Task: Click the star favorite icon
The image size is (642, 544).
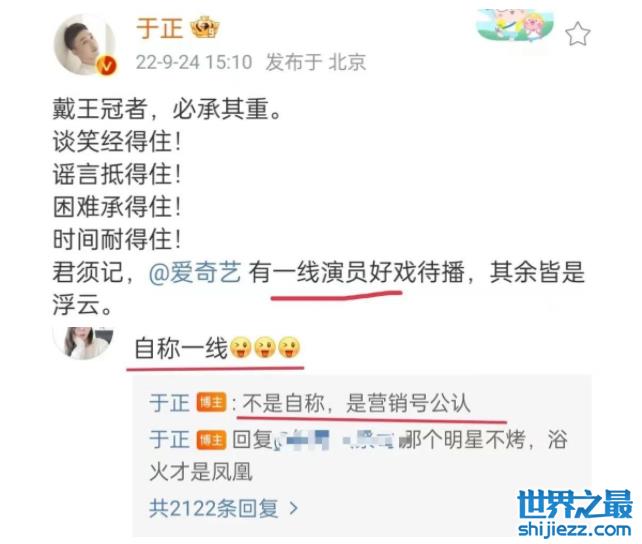Action: 577,34
